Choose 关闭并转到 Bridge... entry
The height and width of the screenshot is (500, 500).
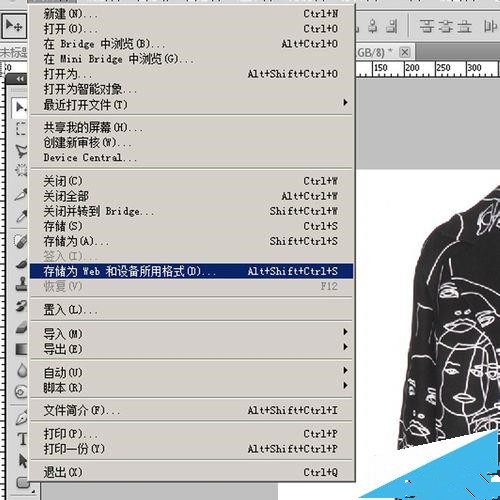click(x=191, y=211)
